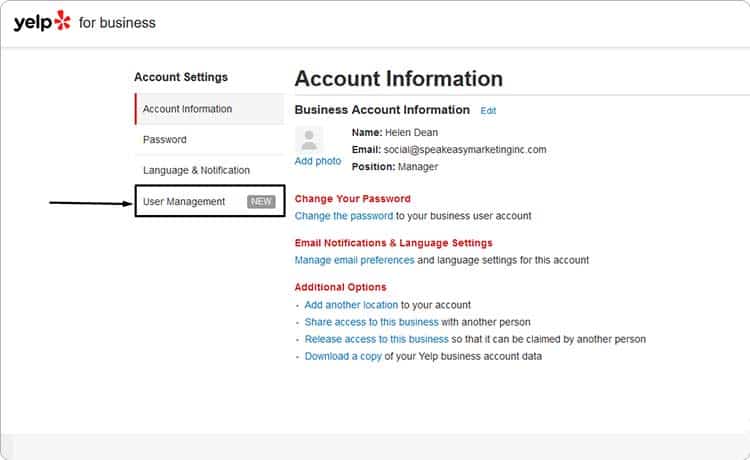Click the Change Your Password heading
This screenshot has height=460, width=750.
coord(353,198)
